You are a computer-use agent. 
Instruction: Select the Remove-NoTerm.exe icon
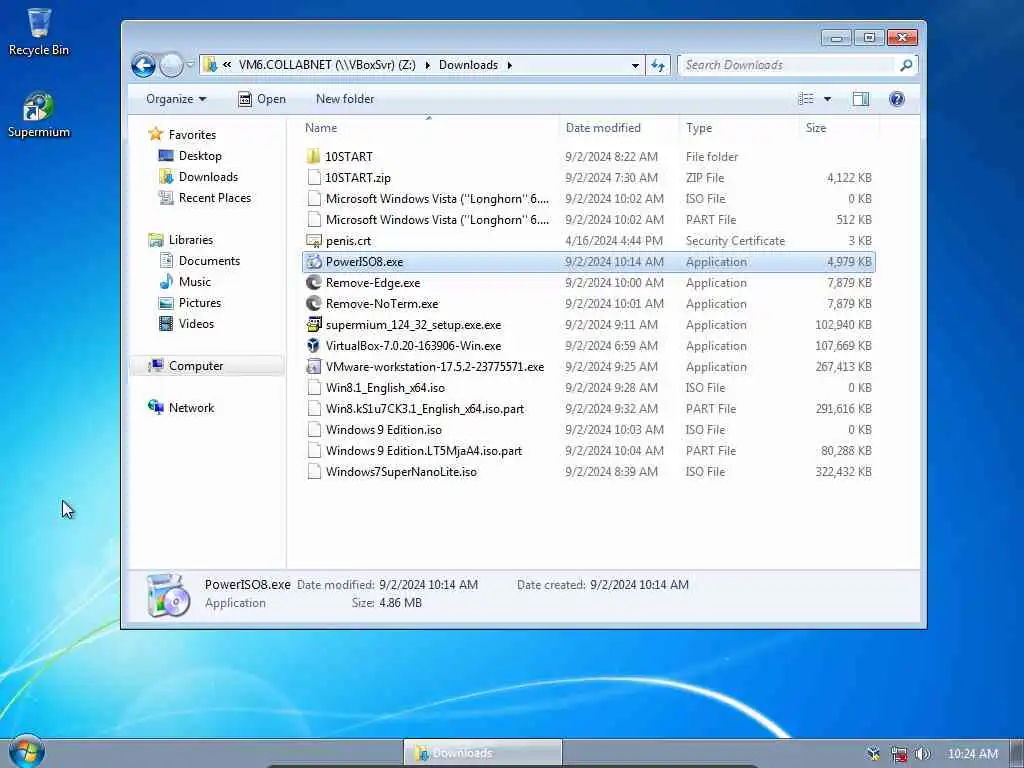tap(313, 304)
